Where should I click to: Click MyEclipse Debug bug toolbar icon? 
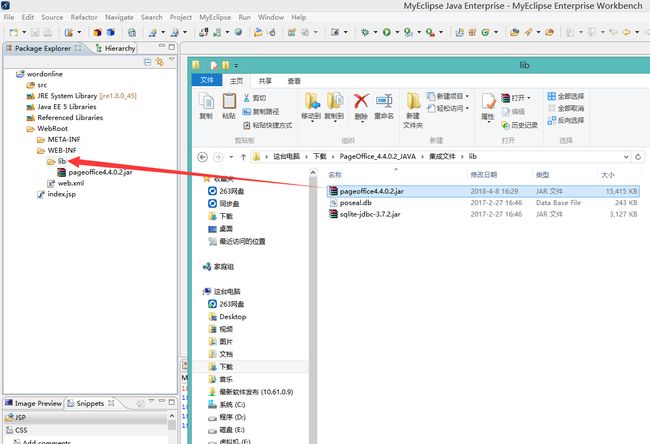pyautogui.click(x=365, y=32)
